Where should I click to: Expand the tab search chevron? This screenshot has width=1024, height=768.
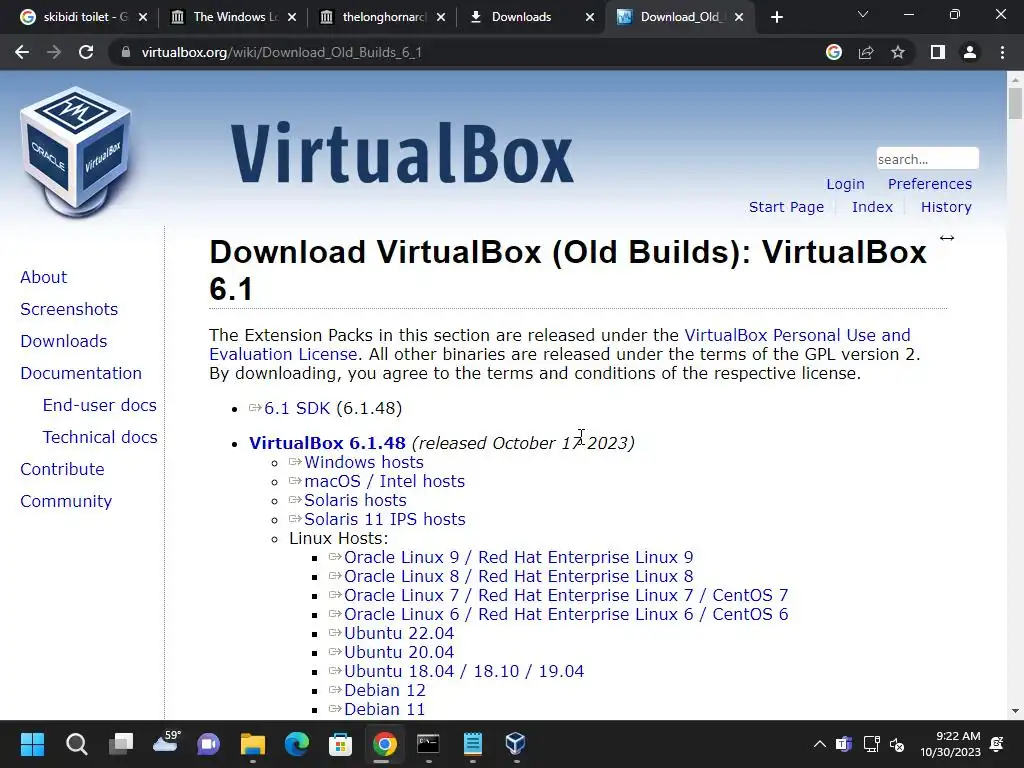click(x=863, y=14)
